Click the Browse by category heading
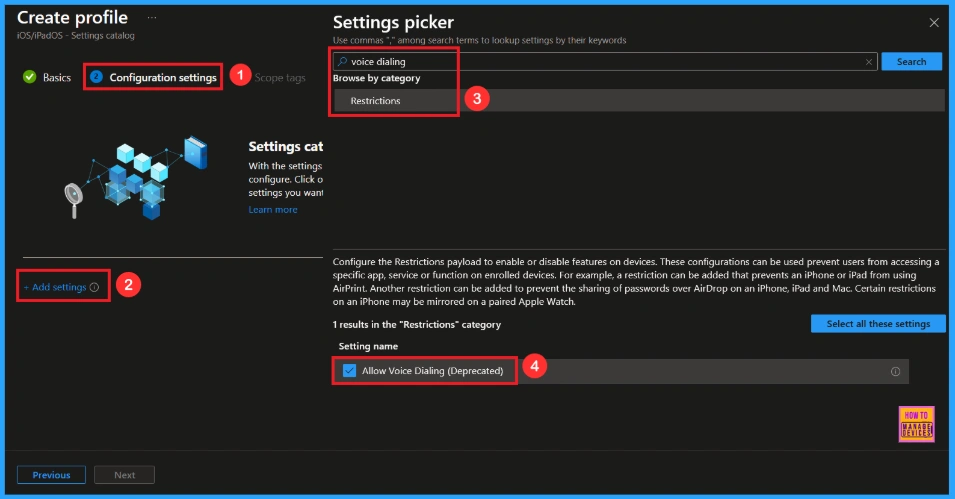Screen dimensions: 955x499 coord(376,78)
